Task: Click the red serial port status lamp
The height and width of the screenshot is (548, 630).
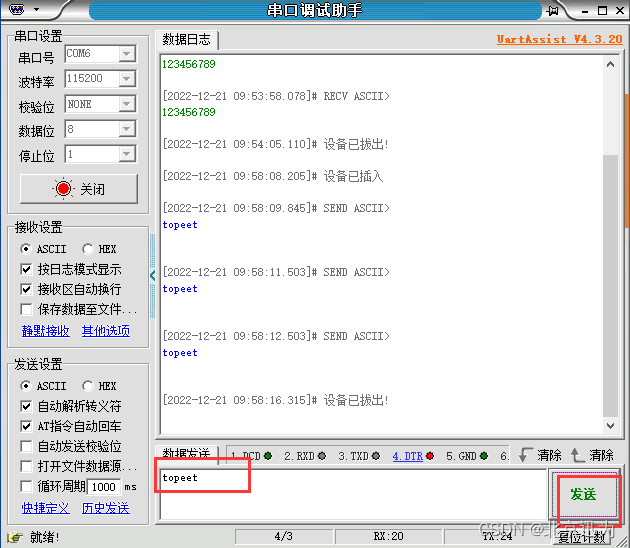Action: (63, 189)
